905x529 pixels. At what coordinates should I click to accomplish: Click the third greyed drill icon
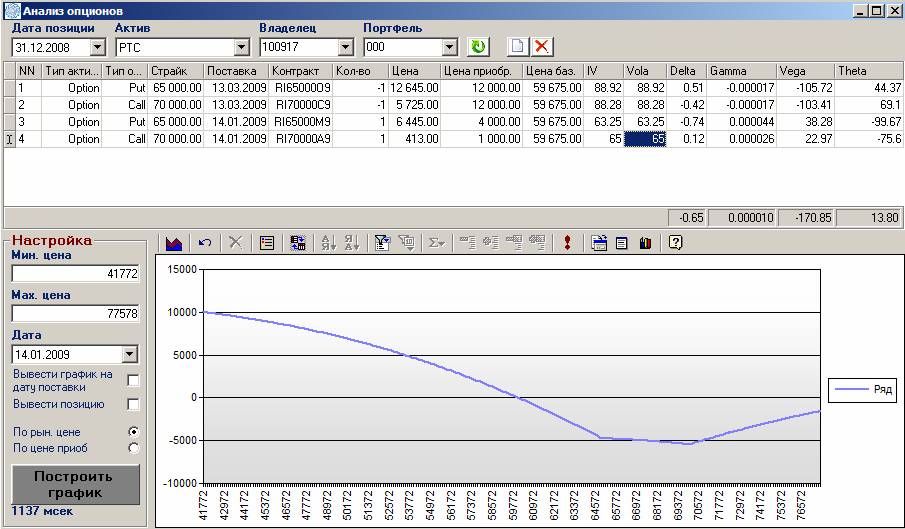tap(514, 243)
